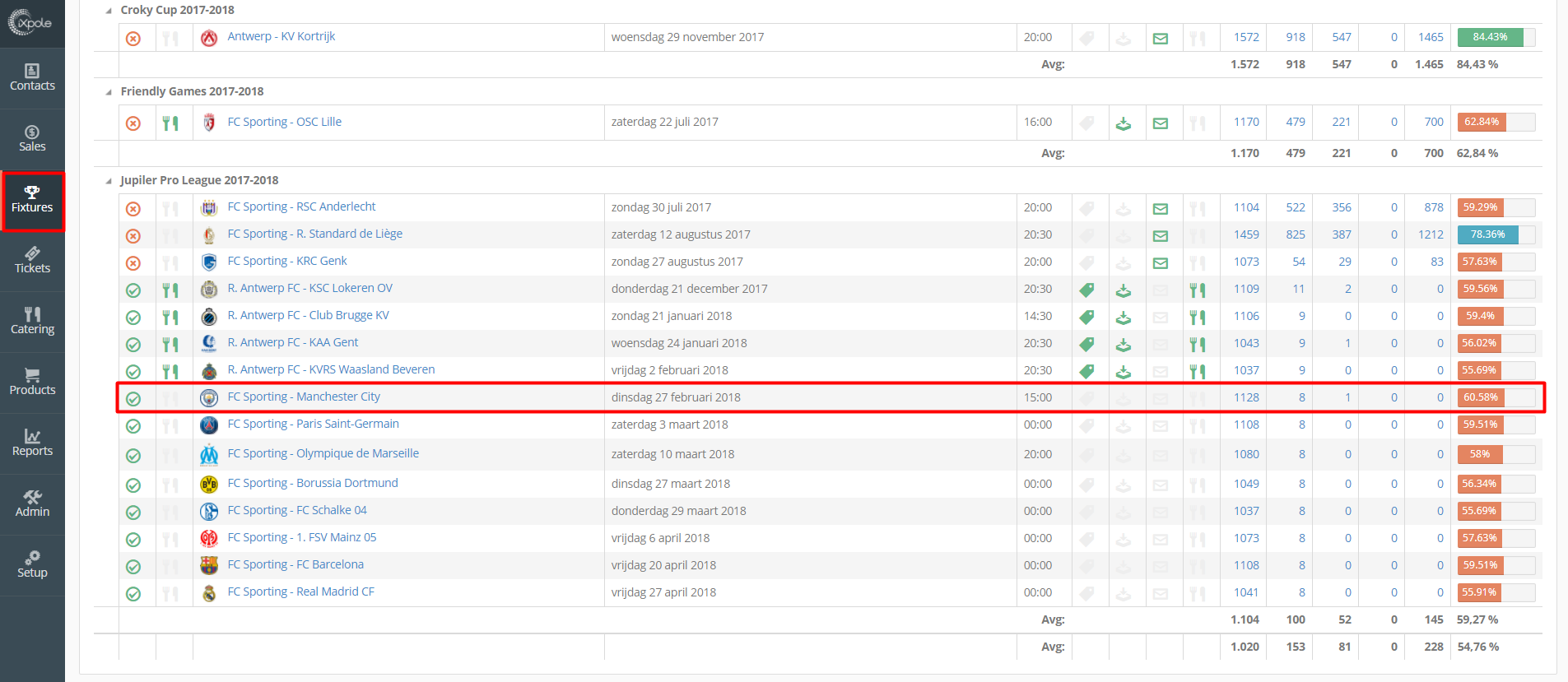Click the ticket tag icon in KAA Gent row

coord(1086,345)
